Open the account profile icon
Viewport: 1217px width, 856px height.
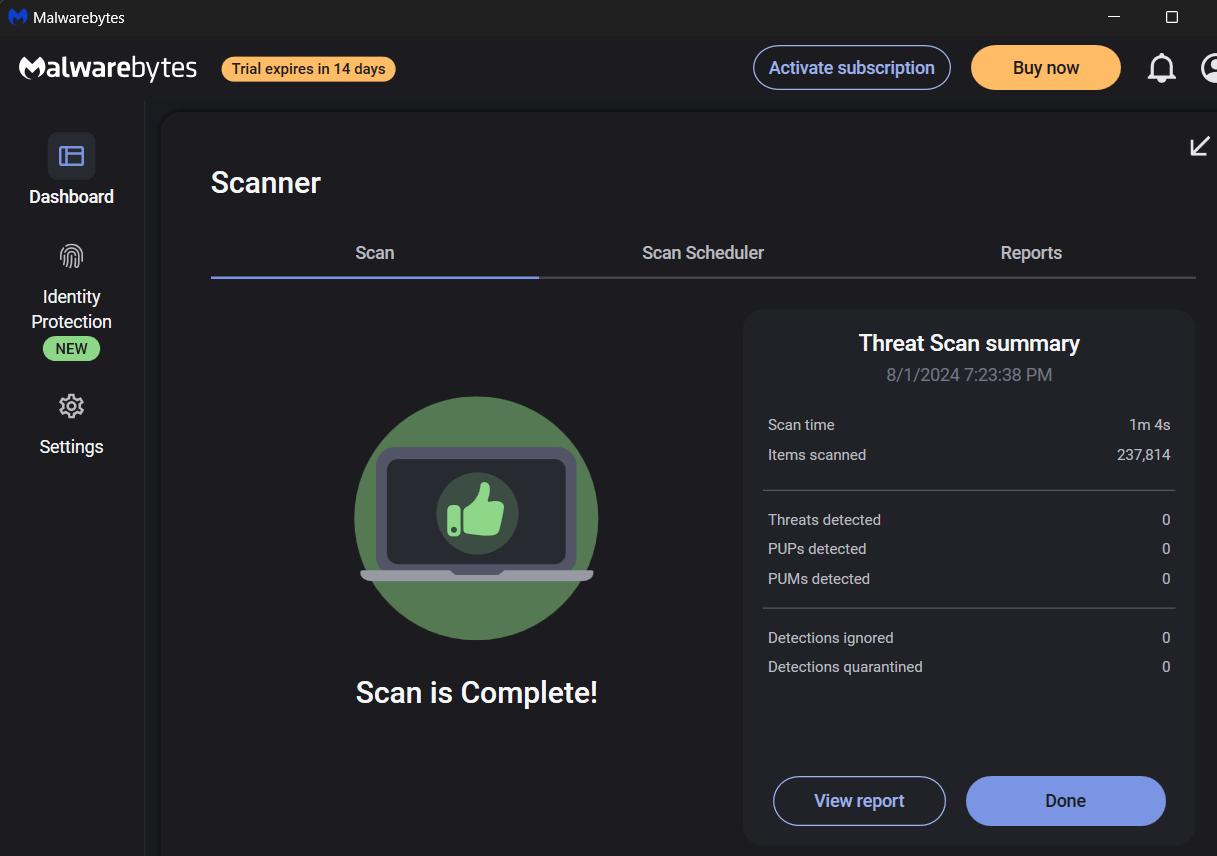[x=1208, y=68]
